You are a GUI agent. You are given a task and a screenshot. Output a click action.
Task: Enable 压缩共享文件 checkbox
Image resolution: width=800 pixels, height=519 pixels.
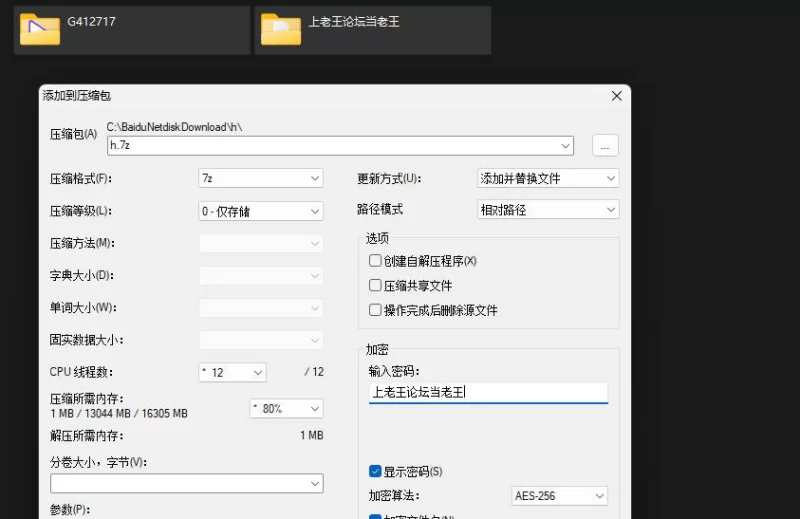[375, 285]
